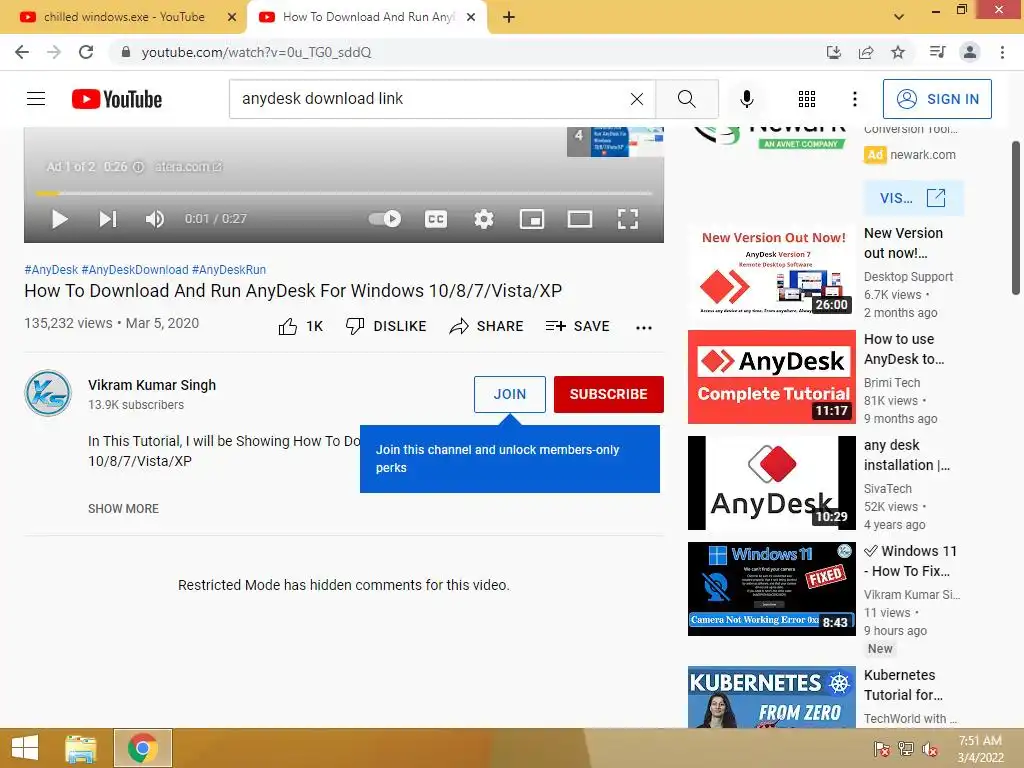Viewport: 1024px width, 768px height.
Task: Enter full screen mode
Action: pos(628,219)
